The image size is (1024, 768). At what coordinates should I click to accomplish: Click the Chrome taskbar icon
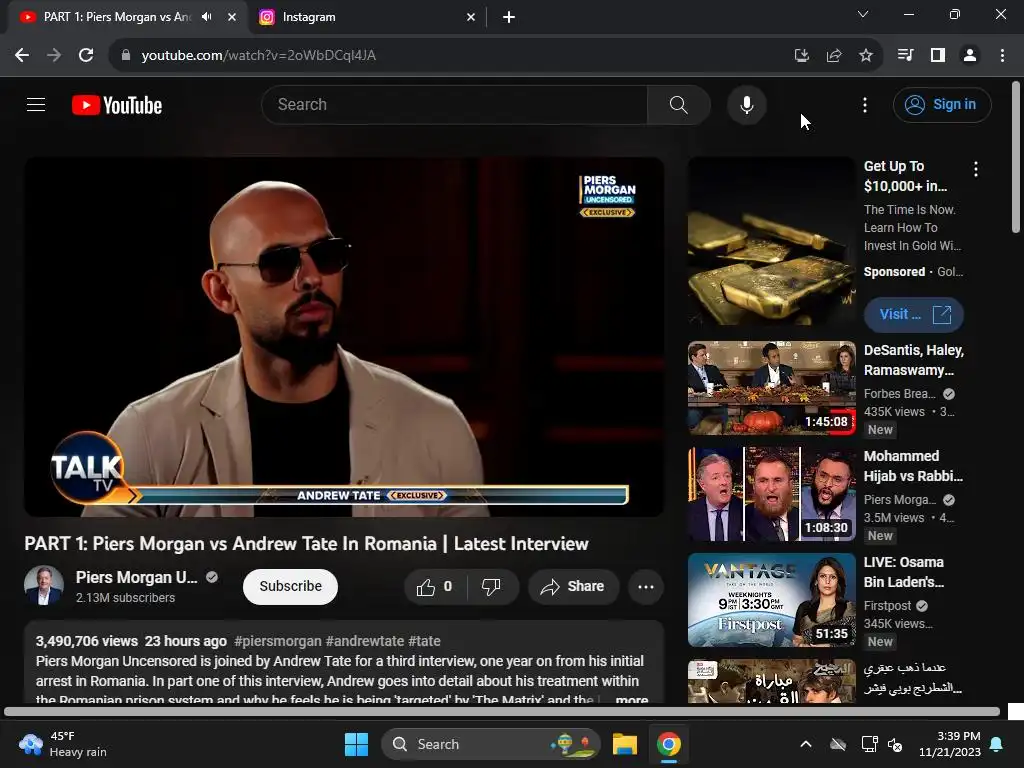coord(669,744)
